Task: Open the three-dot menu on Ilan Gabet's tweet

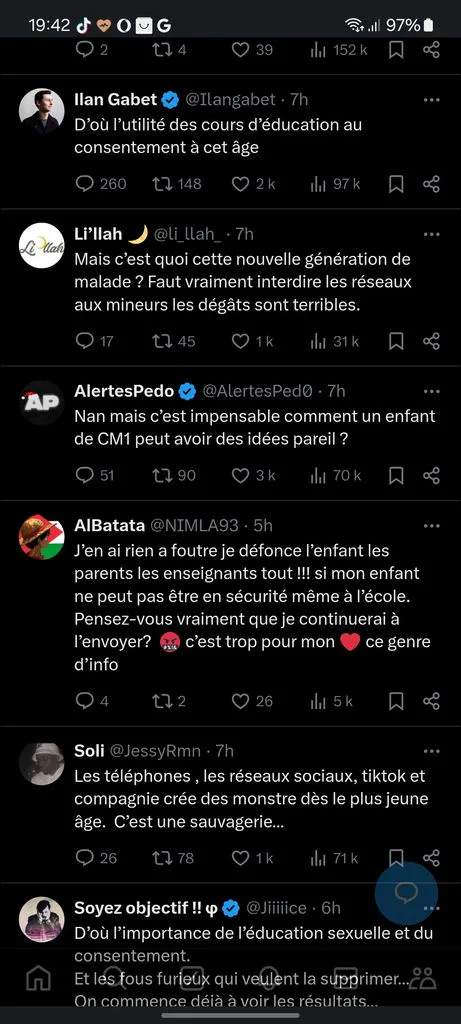Action: click(x=432, y=101)
